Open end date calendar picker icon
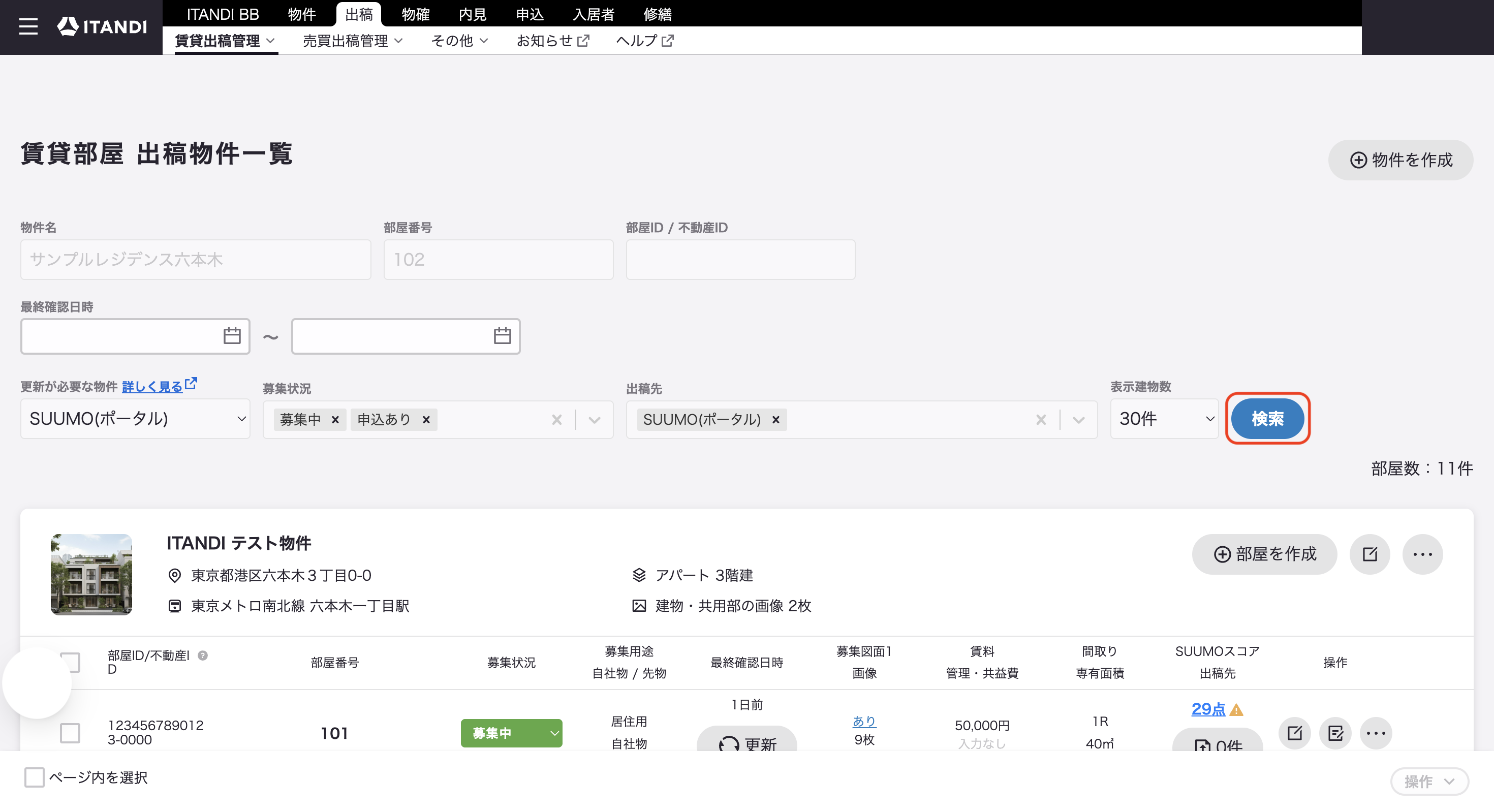1494x812 pixels. pos(502,336)
